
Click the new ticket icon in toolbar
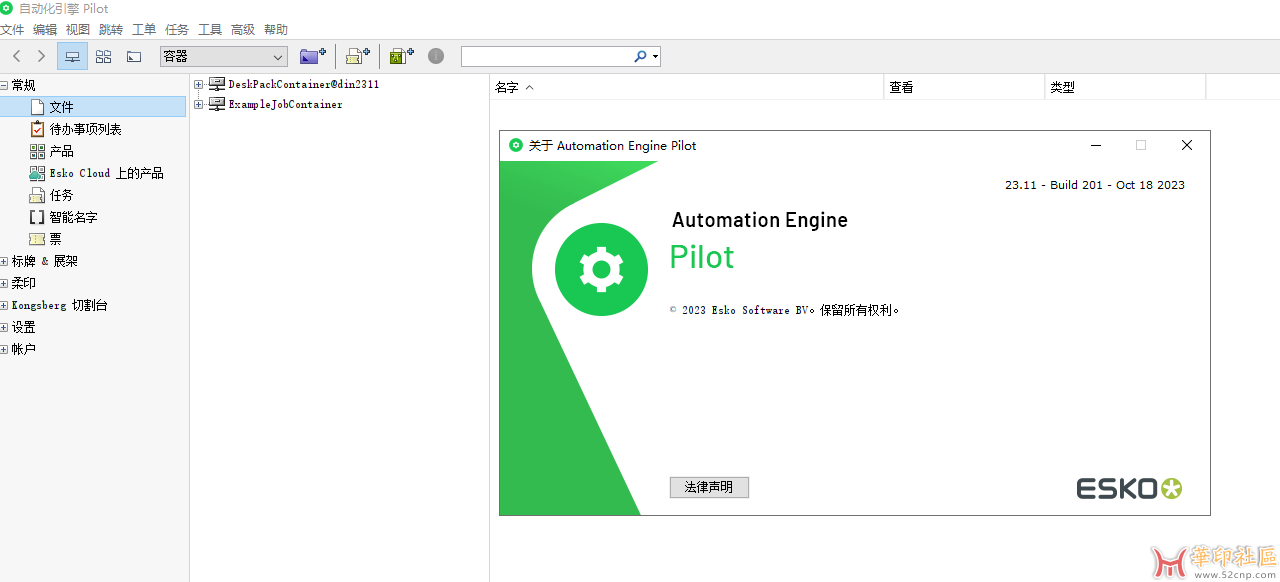coord(357,56)
